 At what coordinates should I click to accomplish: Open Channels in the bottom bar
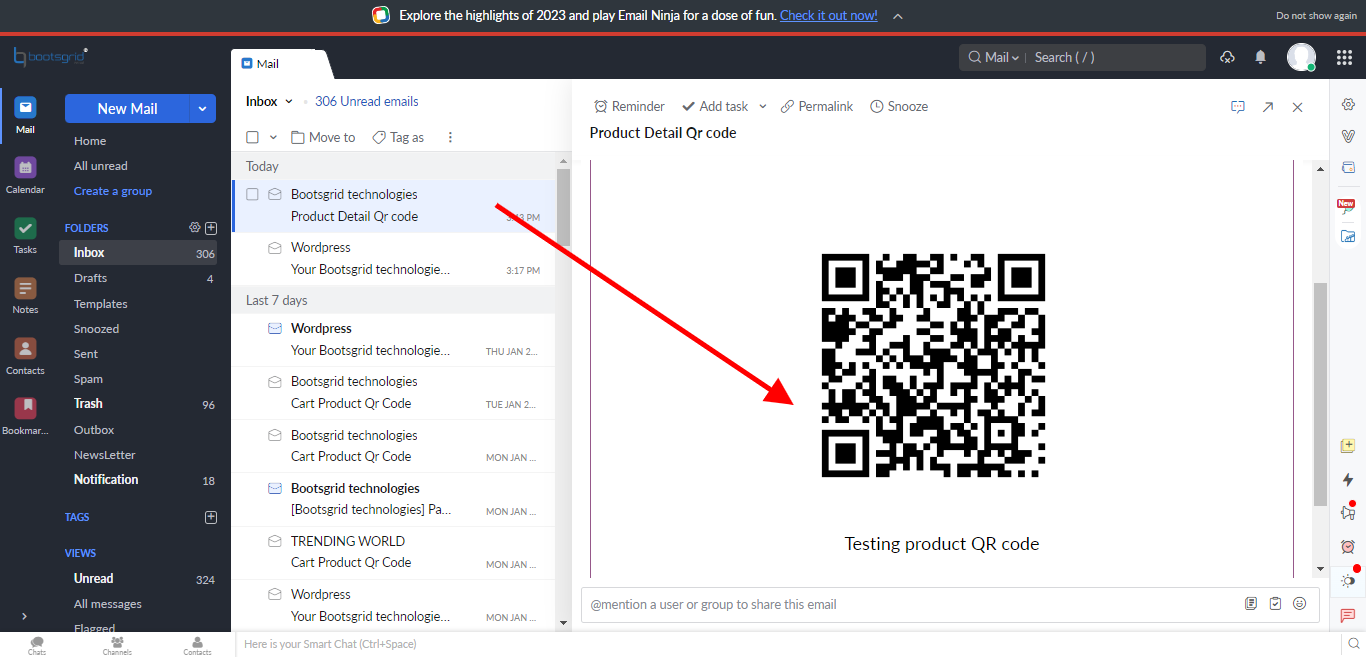coord(117,645)
